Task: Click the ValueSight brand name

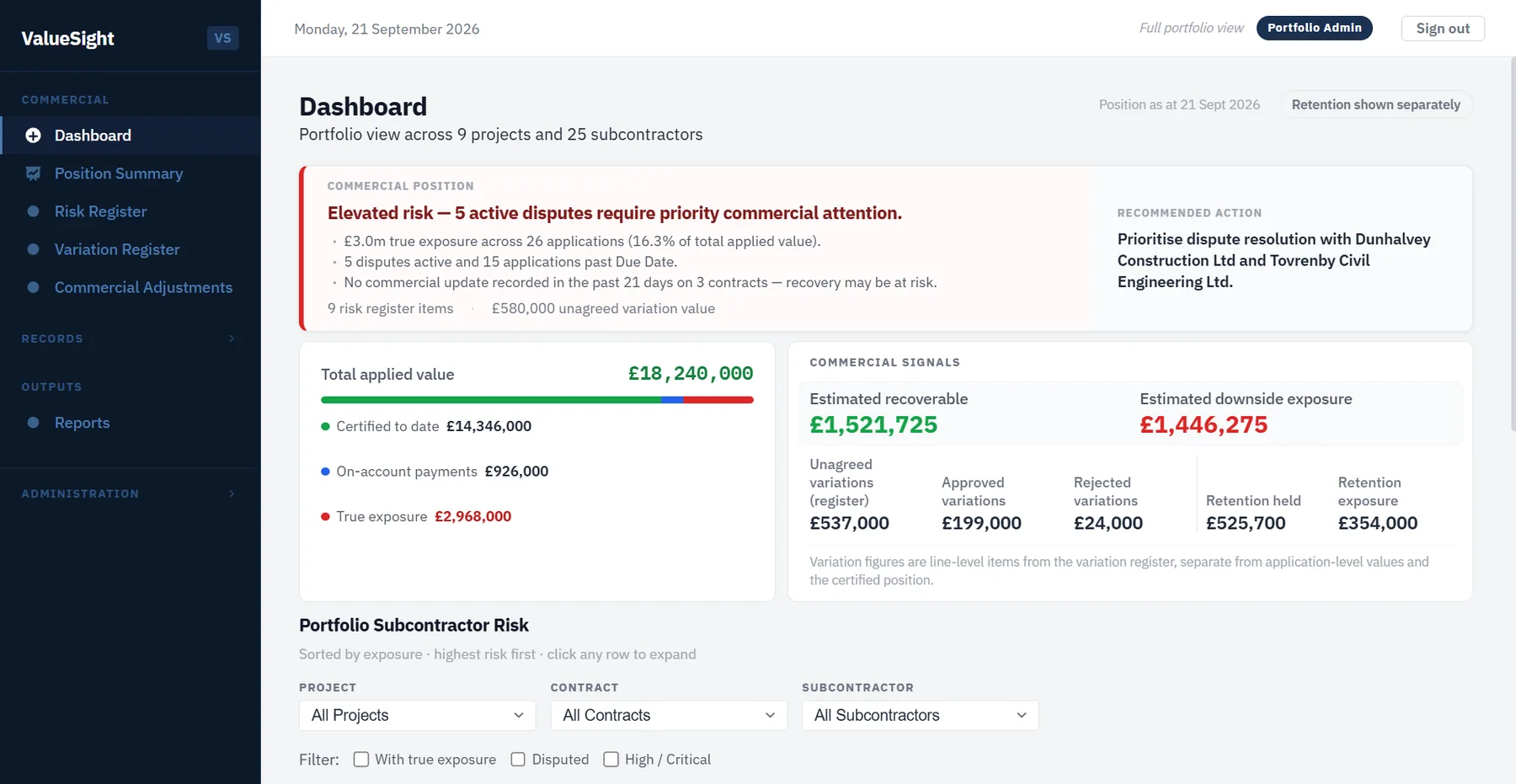Action: point(67,39)
